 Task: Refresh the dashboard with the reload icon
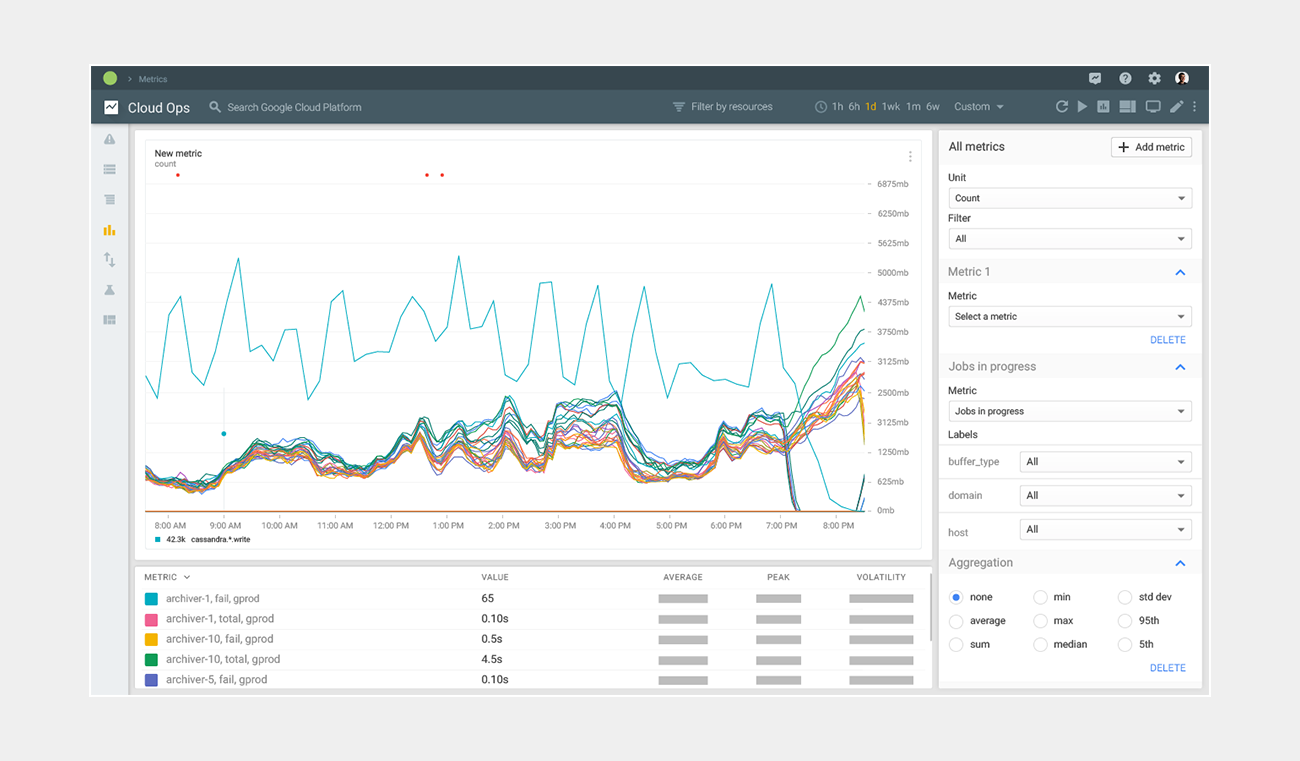click(1062, 107)
